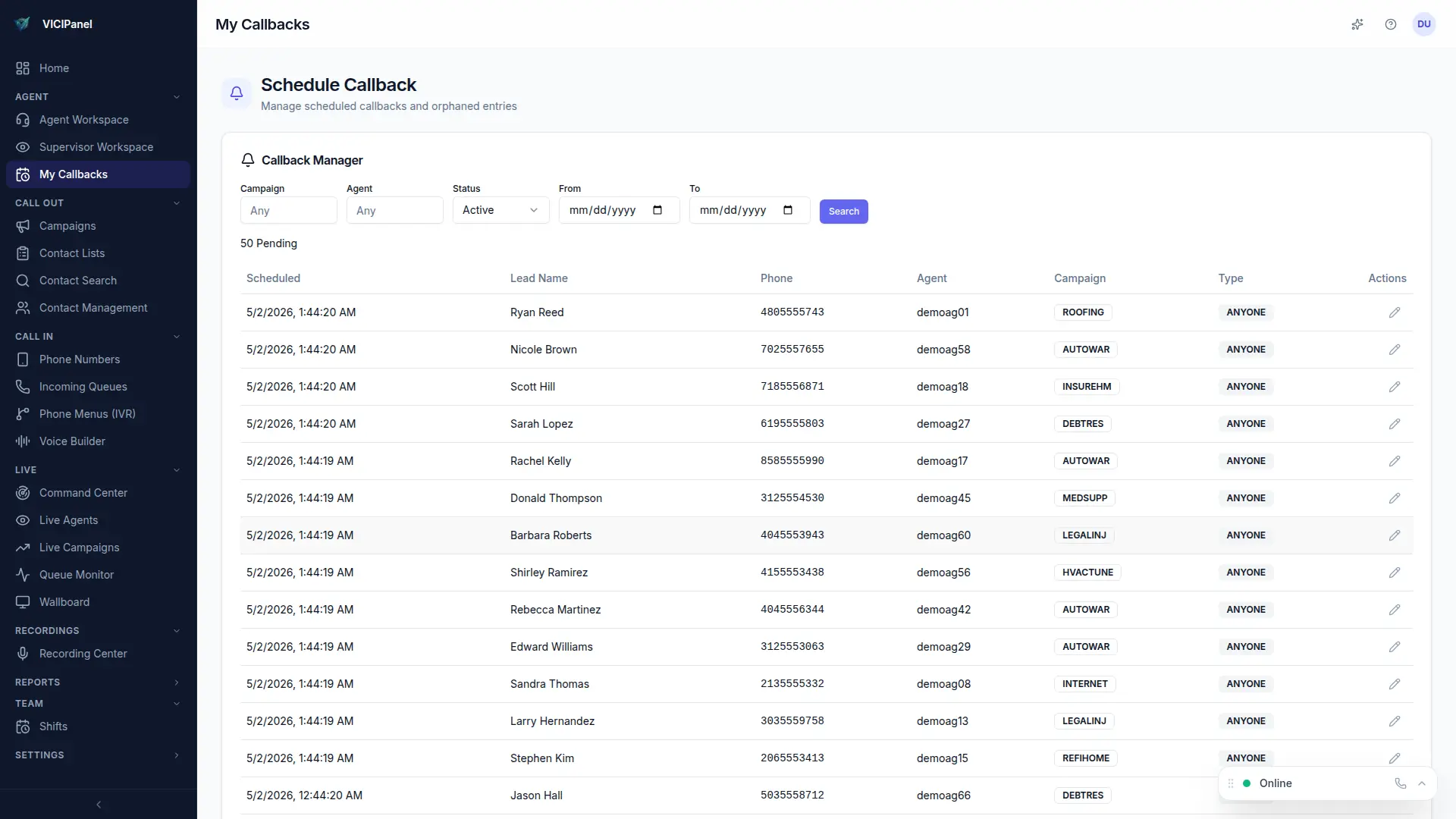1456x819 pixels.
Task: Open the AI assistant sparkles icon
Action: (1357, 24)
